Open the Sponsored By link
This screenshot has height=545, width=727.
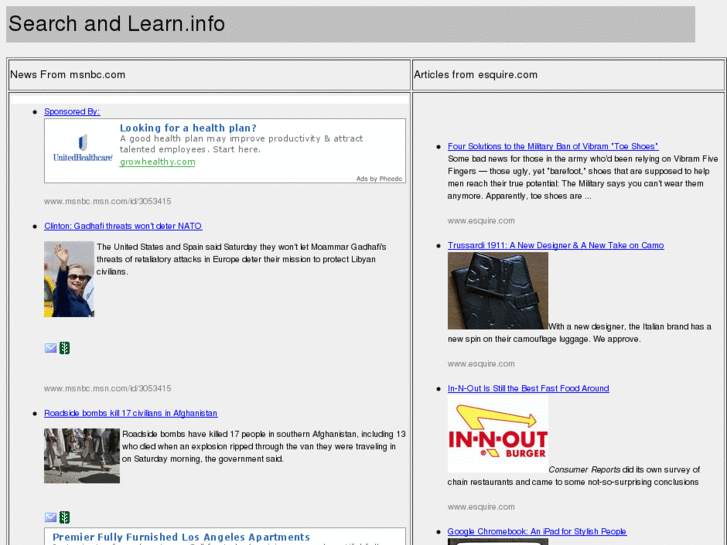(72, 111)
